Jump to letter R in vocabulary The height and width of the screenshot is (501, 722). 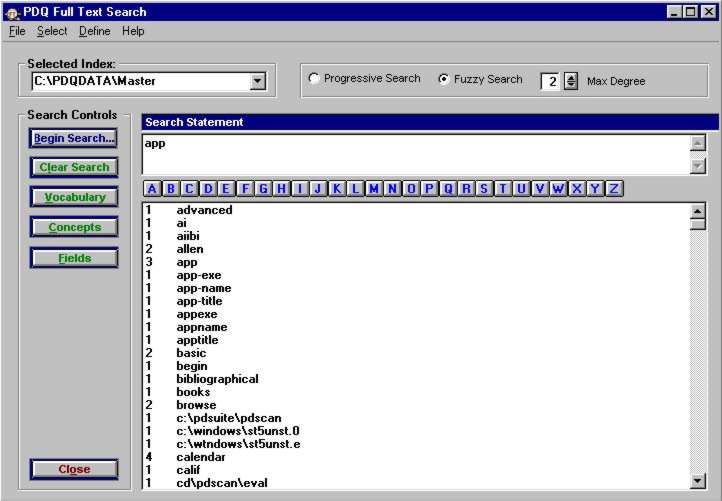point(466,188)
